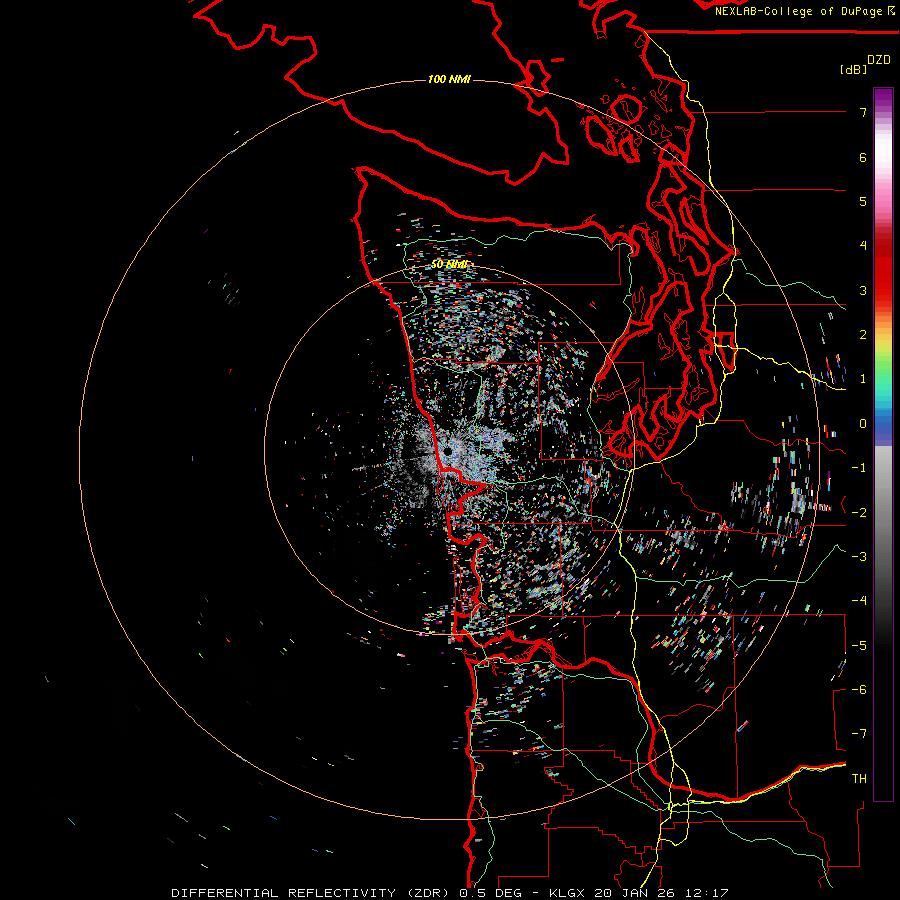Viewport: 900px width, 900px height.
Task: Select the -5 value on the scale
Action: (x=859, y=646)
